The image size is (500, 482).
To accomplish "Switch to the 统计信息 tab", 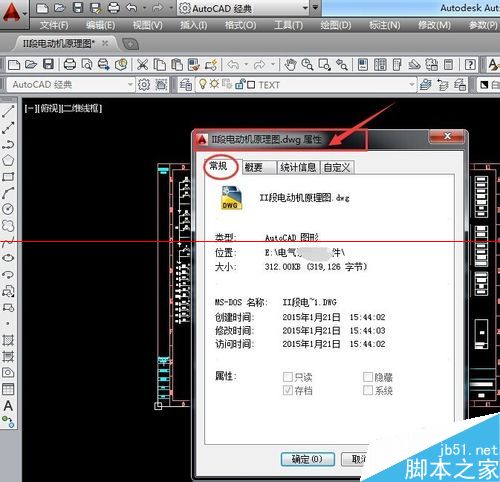I will (x=298, y=167).
